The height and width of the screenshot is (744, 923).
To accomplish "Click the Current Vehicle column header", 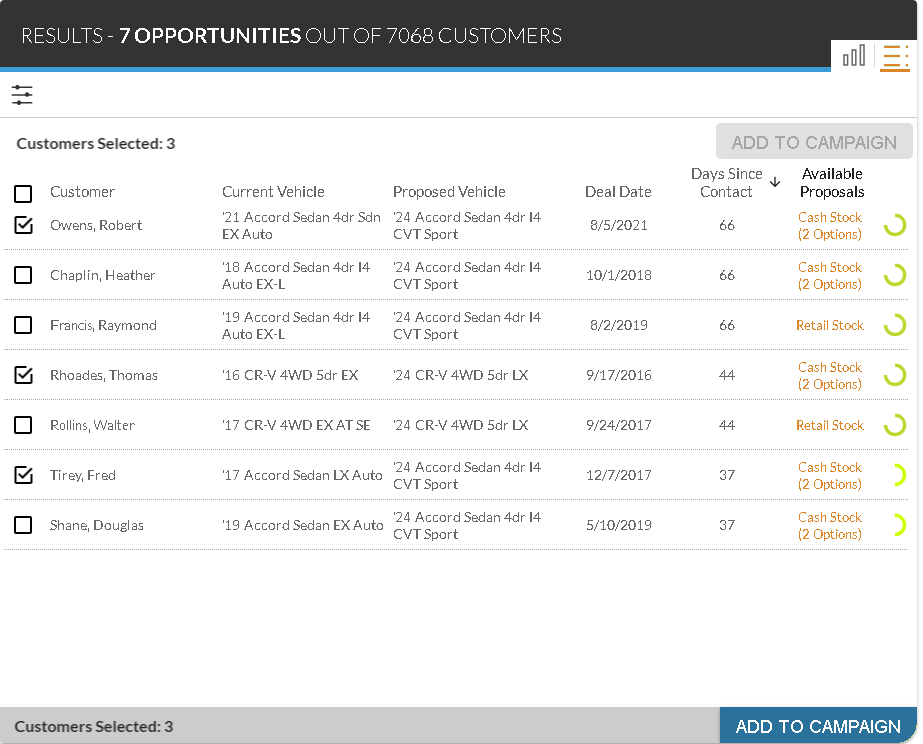I will (273, 192).
